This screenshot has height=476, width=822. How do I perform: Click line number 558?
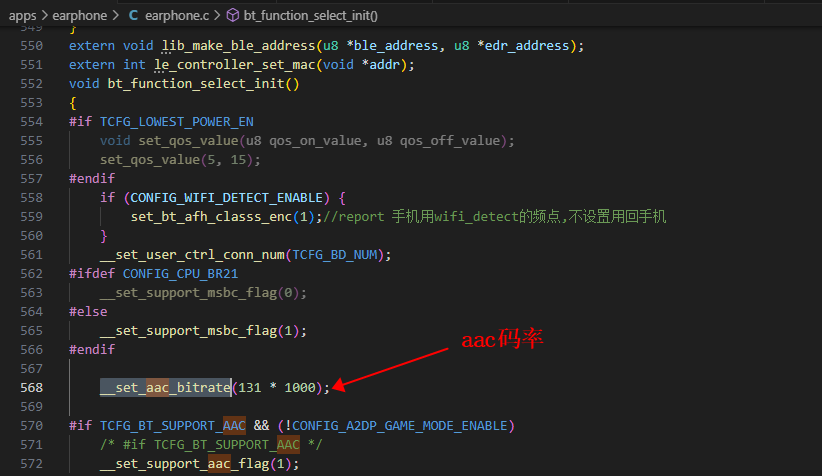click(31, 198)
